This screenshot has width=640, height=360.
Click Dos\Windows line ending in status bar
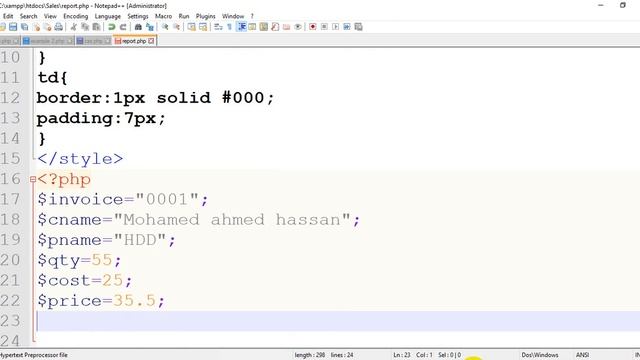click(x=540, y=355)
